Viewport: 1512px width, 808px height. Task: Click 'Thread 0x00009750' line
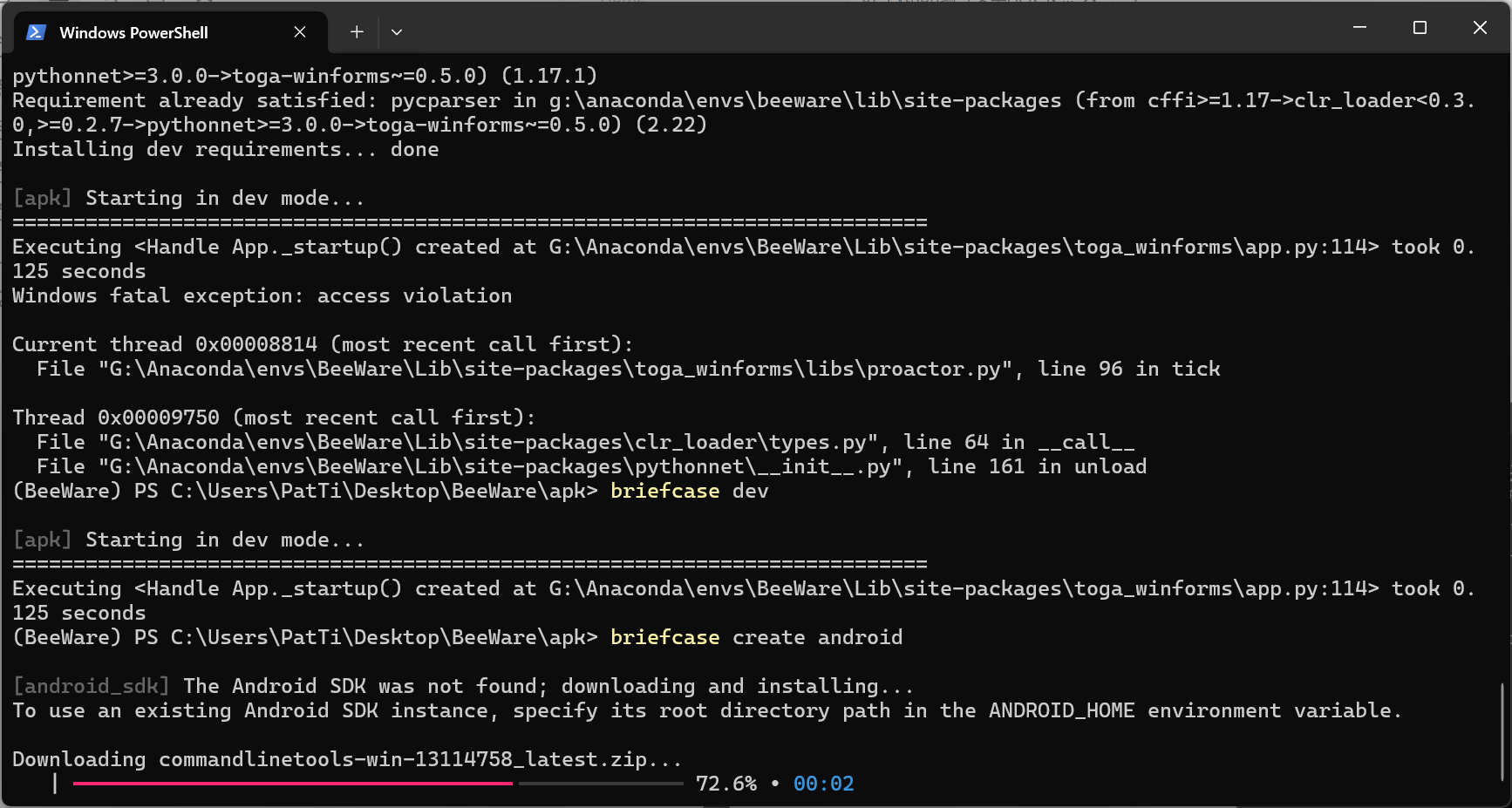tap(274, 418)
